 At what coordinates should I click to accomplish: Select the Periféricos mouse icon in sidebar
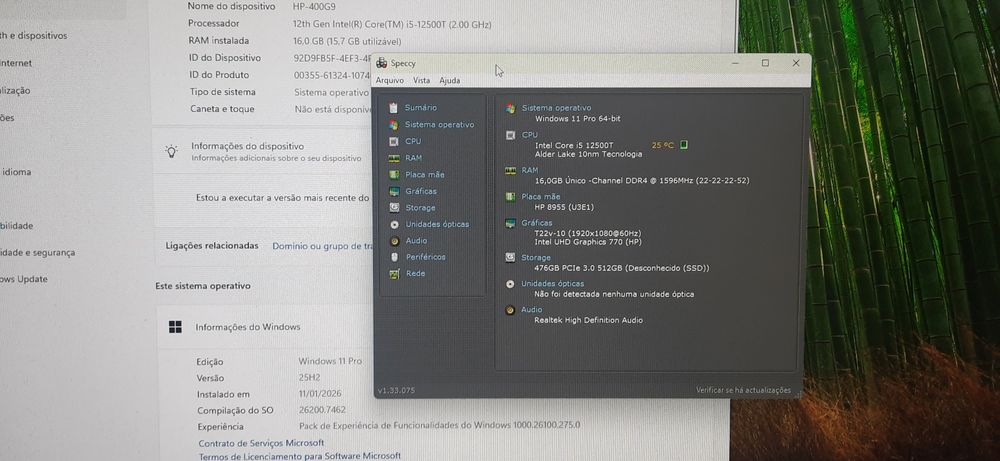(394, 257)
